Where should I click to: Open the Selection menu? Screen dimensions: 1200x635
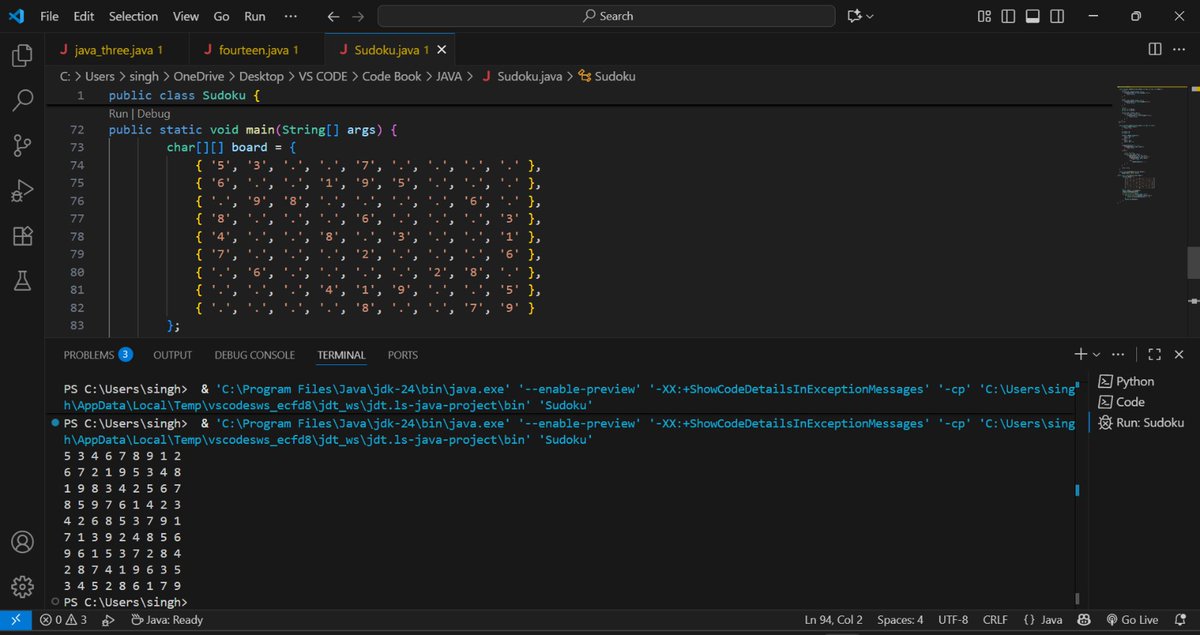[x=133, y=16]
